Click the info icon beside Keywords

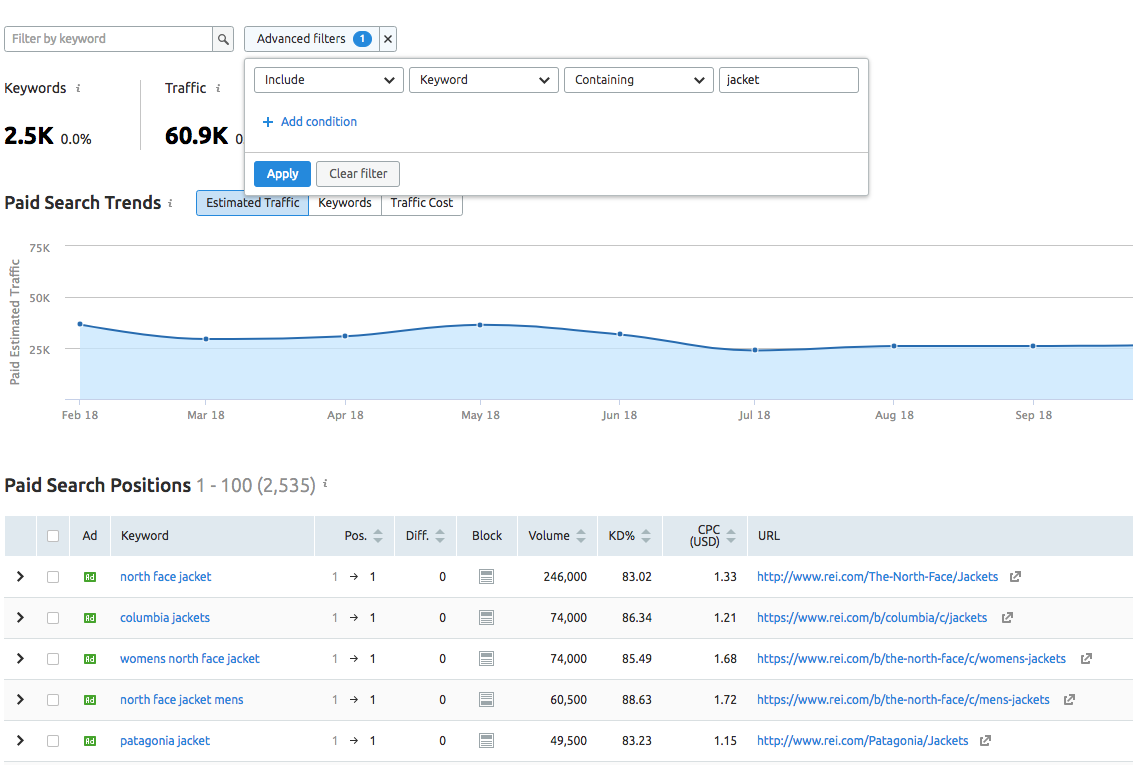point(78,88)
